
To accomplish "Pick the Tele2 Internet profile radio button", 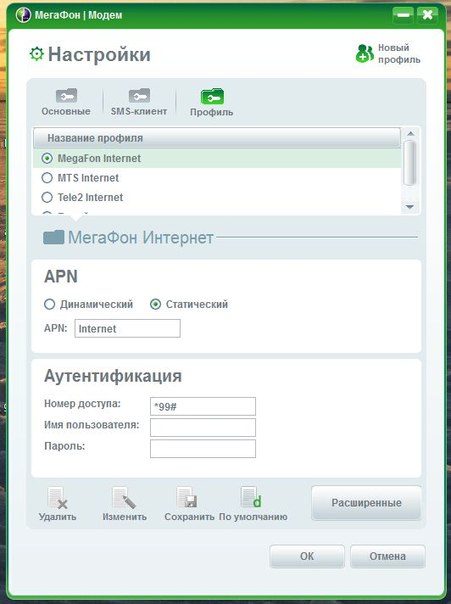I will coord(47,197).
